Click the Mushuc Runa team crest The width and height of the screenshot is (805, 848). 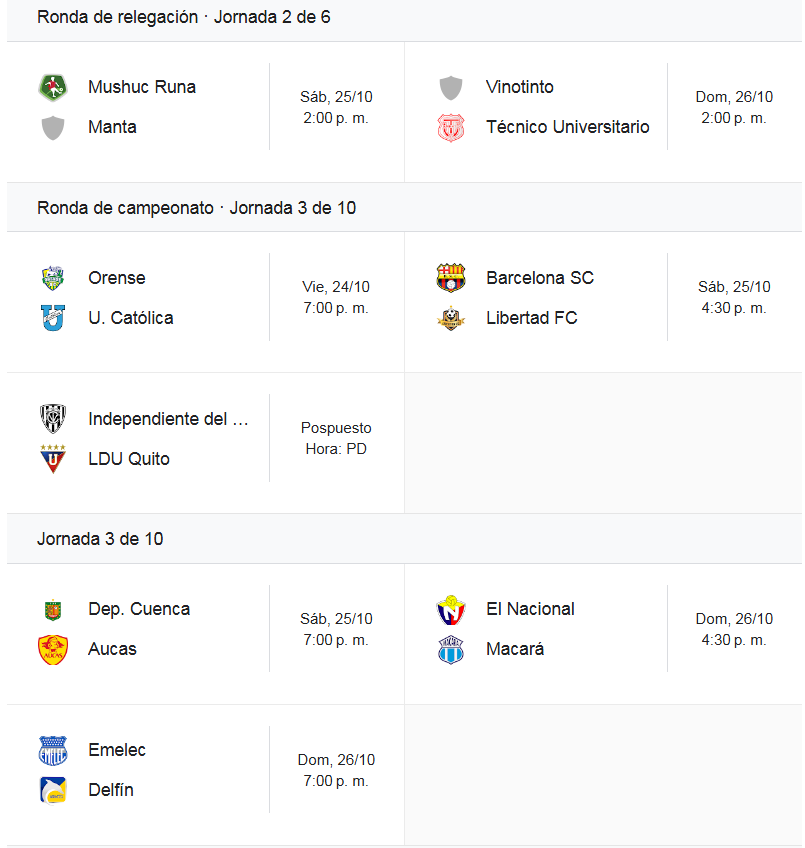(53, 87)
